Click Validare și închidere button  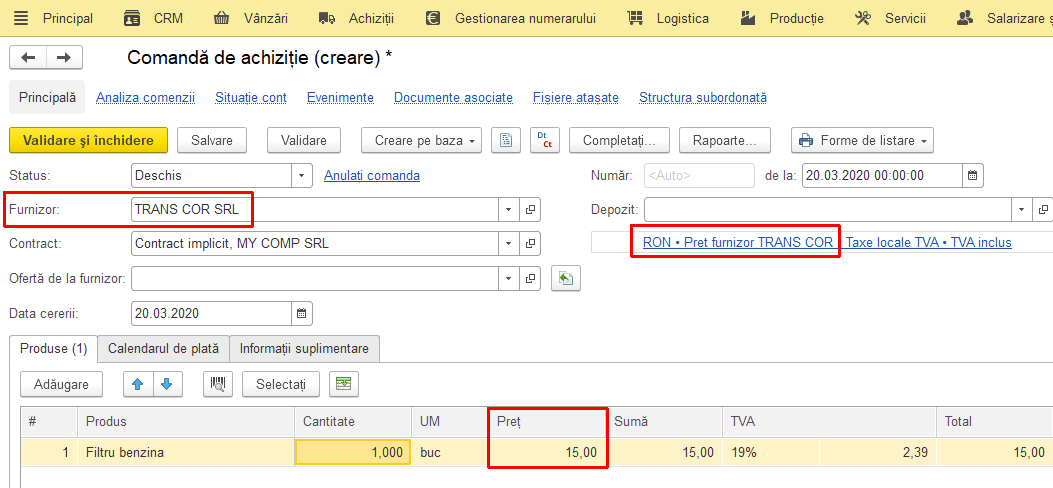click(88, 140)
